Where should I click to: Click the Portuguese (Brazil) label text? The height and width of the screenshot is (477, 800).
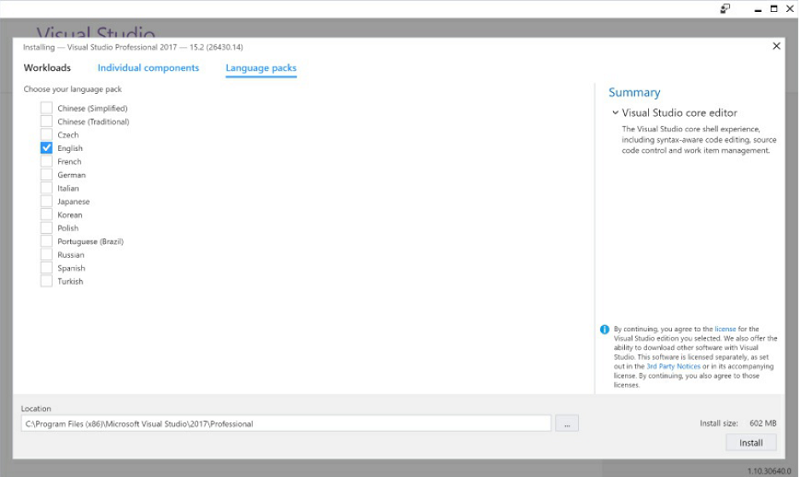[90, 241]
